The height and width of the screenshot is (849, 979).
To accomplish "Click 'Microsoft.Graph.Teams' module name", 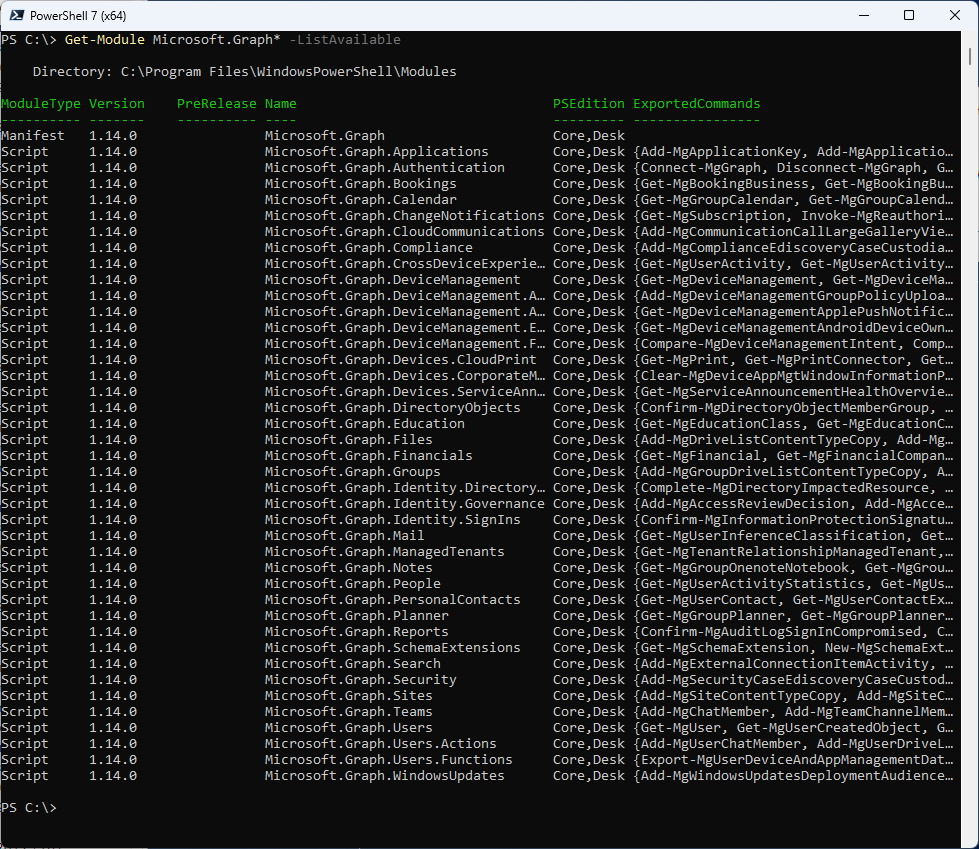I will (x=348, y=712).
